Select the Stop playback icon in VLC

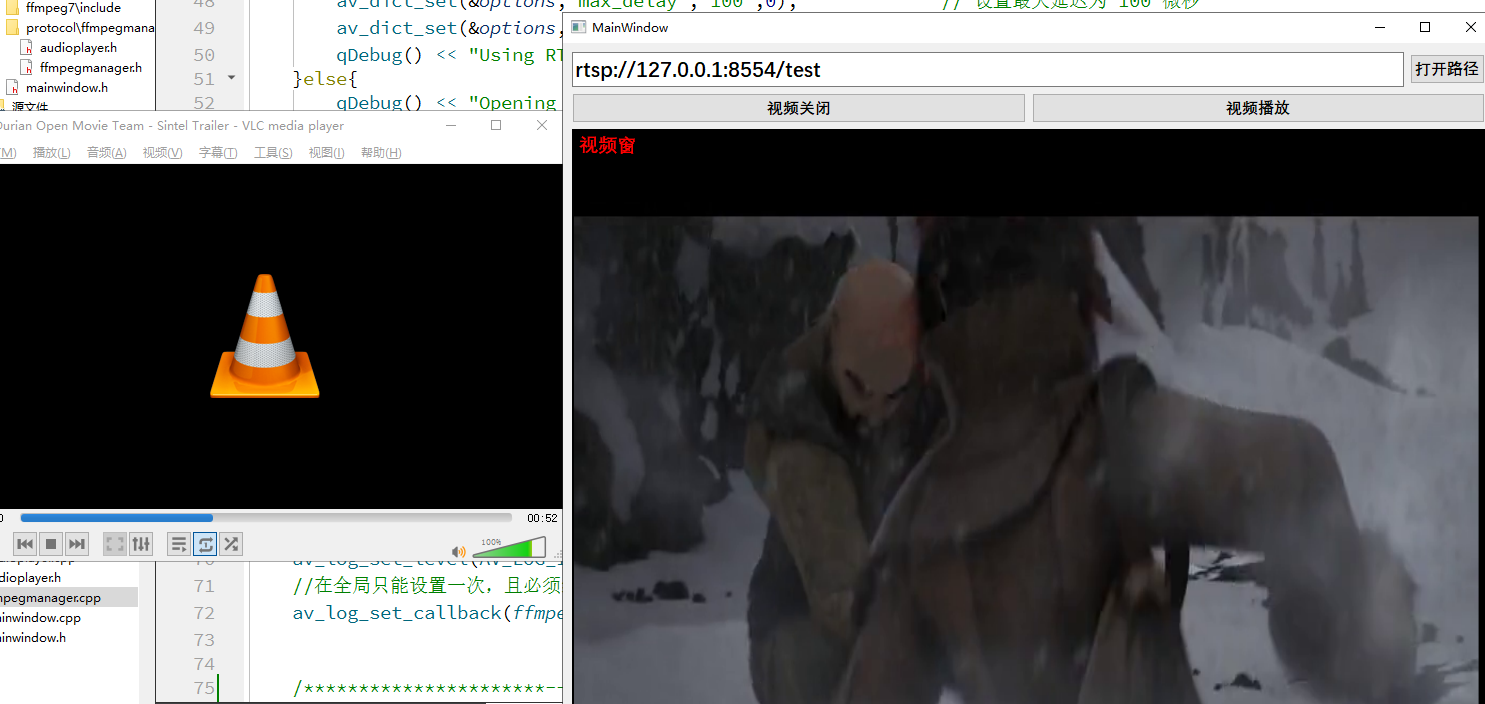(x=50, y=543)
